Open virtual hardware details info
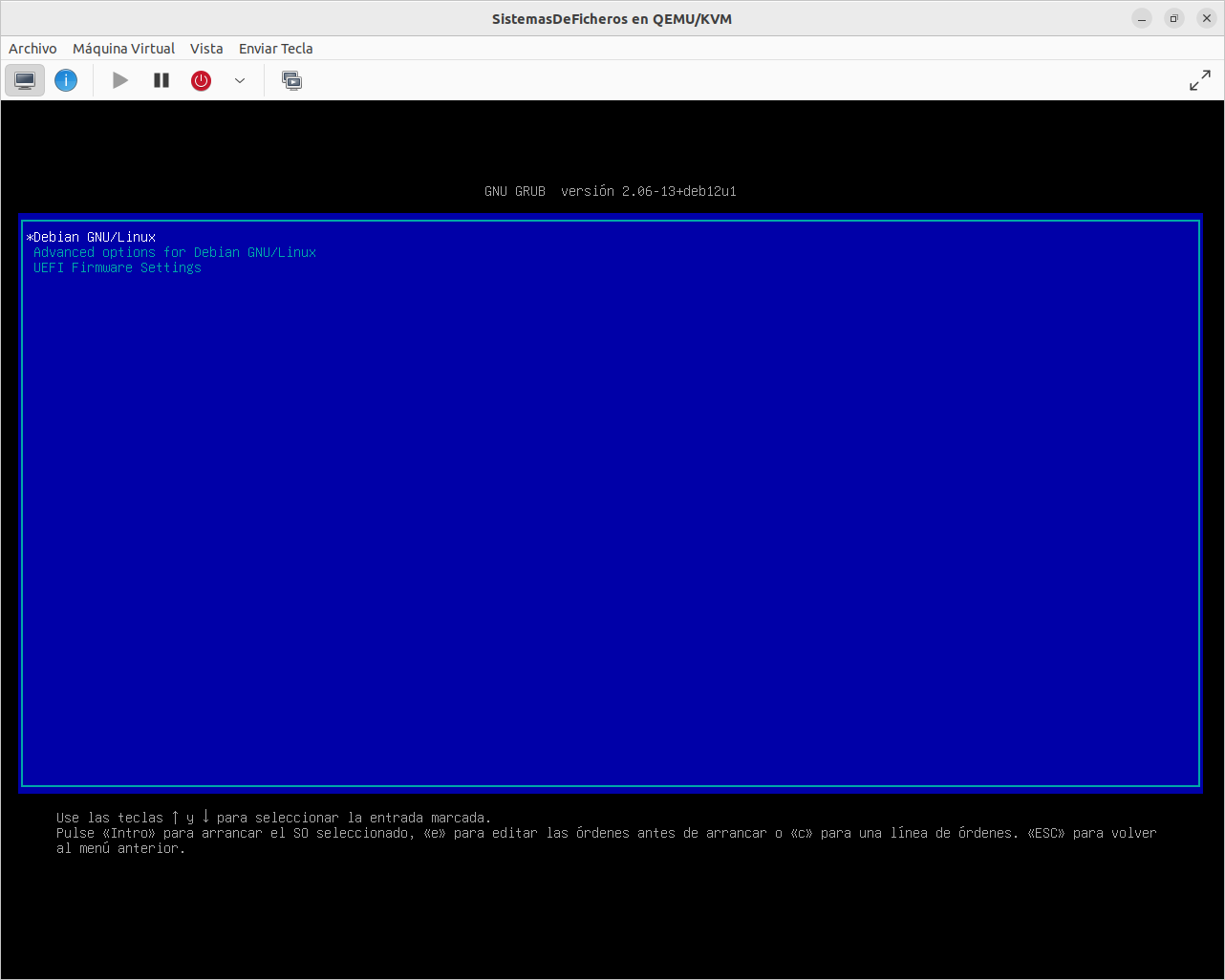Screen dimensions: 1225x980 coord(66,81)
